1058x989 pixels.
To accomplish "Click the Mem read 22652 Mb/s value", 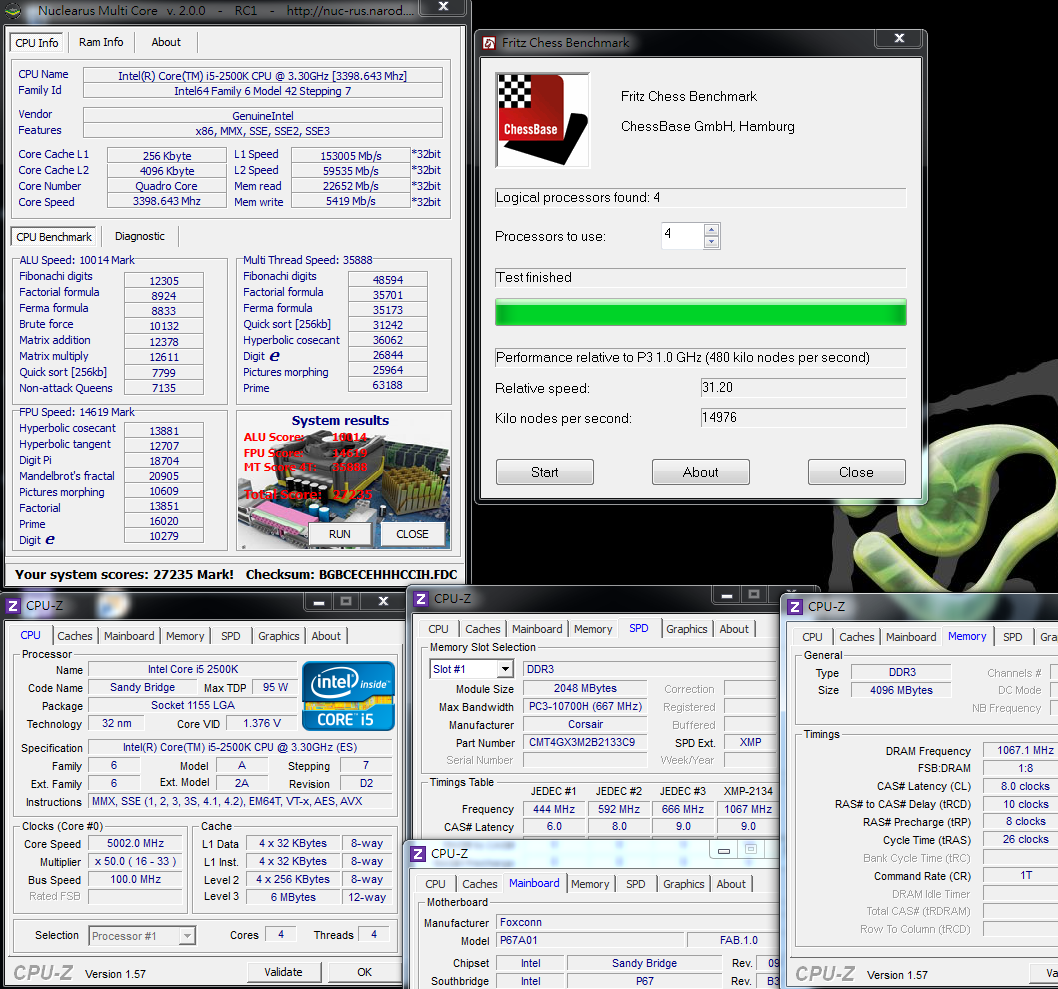I will [x=350, y=186].
